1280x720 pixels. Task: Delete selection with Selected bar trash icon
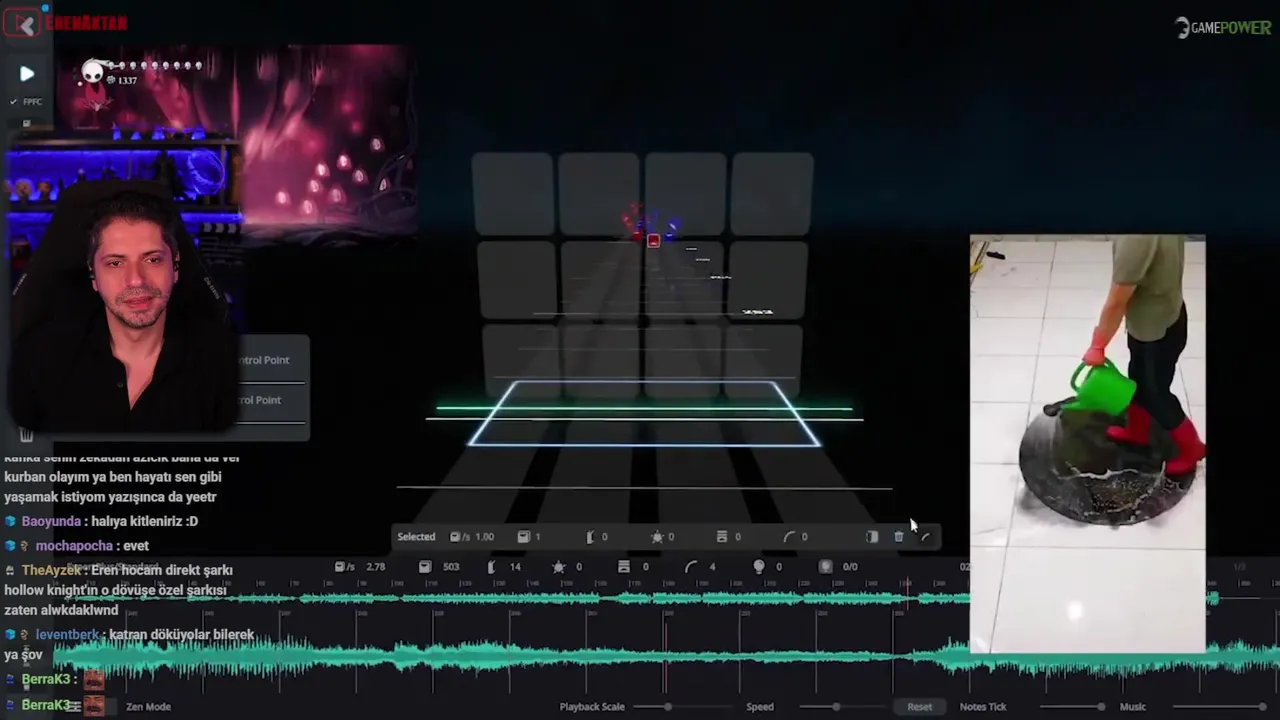click(x=898, y=537)
